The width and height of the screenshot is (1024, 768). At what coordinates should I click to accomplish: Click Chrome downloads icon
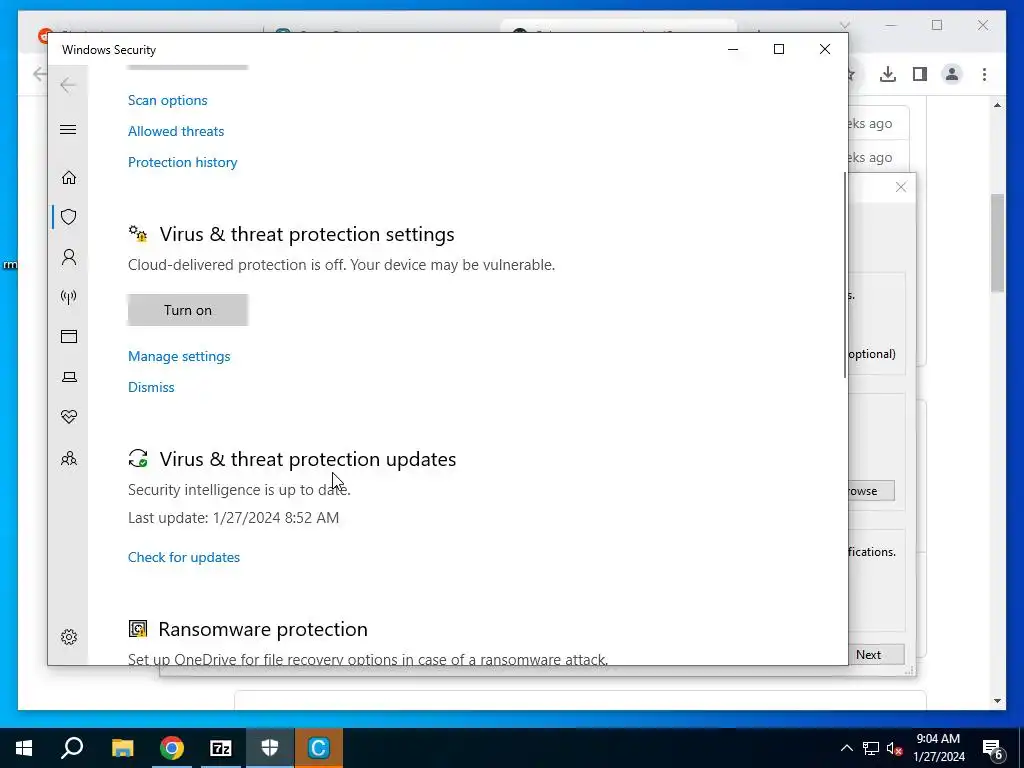tap(888, 74)
